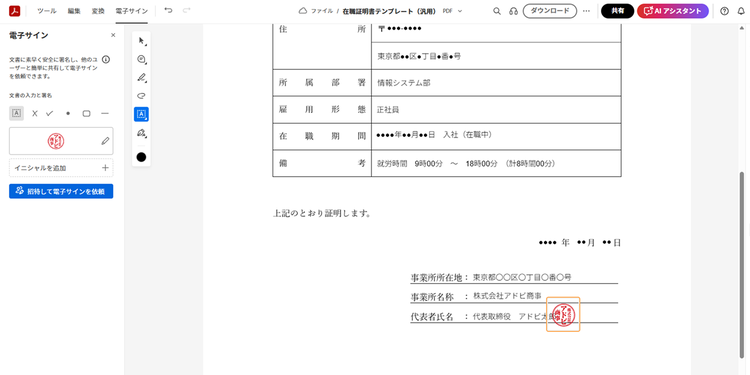Click the 文書の入力と署名 label
This screenshot has height=375, width=750.
tap(31, 96)
